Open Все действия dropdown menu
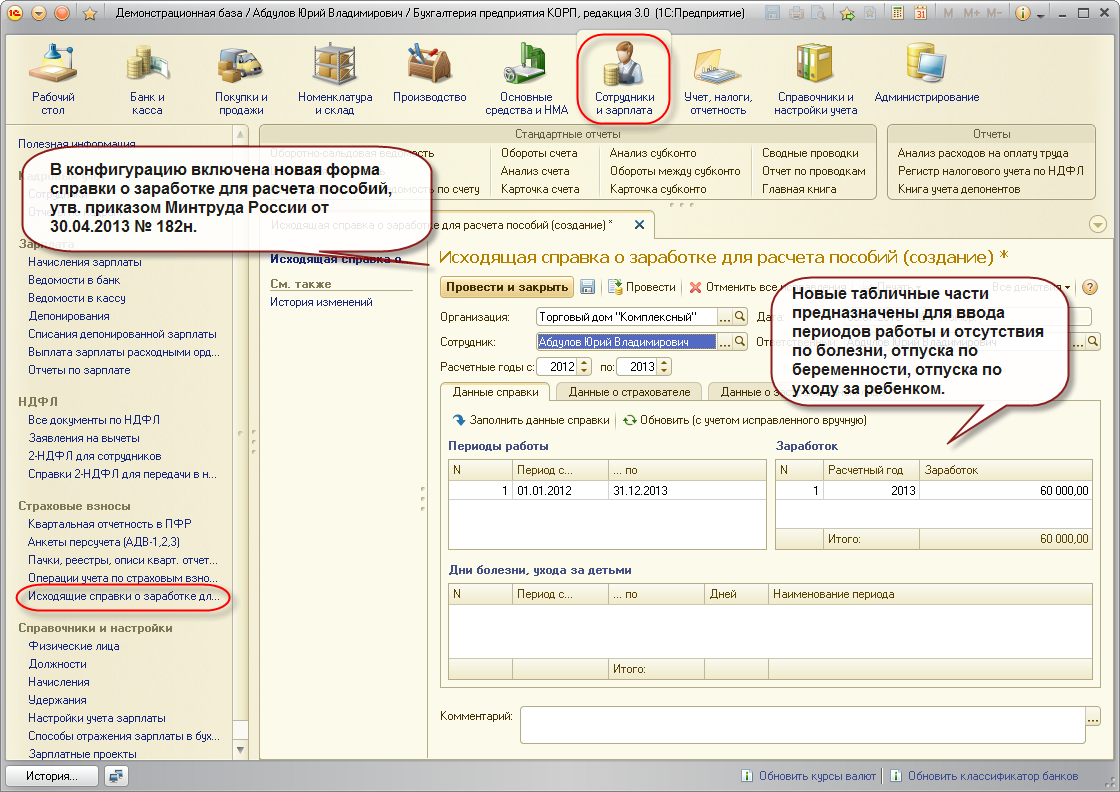 1030,287
